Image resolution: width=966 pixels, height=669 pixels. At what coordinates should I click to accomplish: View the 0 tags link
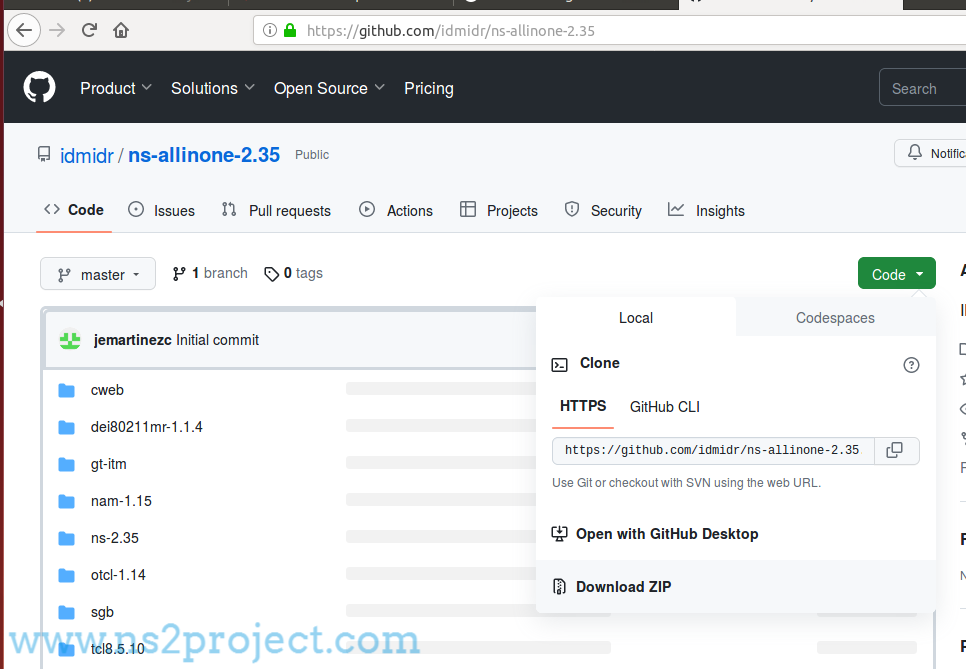[x=293, y=273]
